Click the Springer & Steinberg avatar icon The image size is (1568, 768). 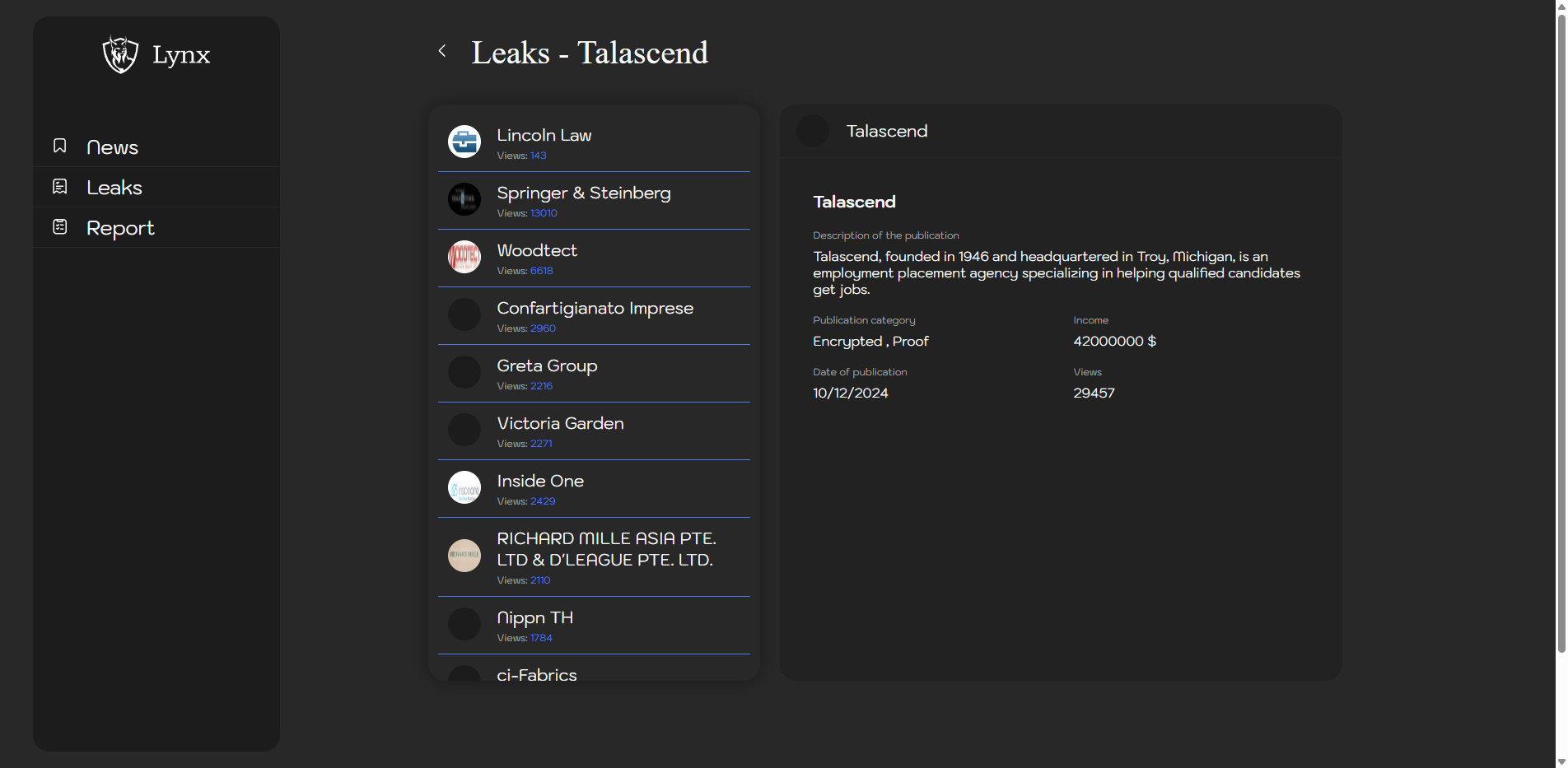[x=464, y=199]
